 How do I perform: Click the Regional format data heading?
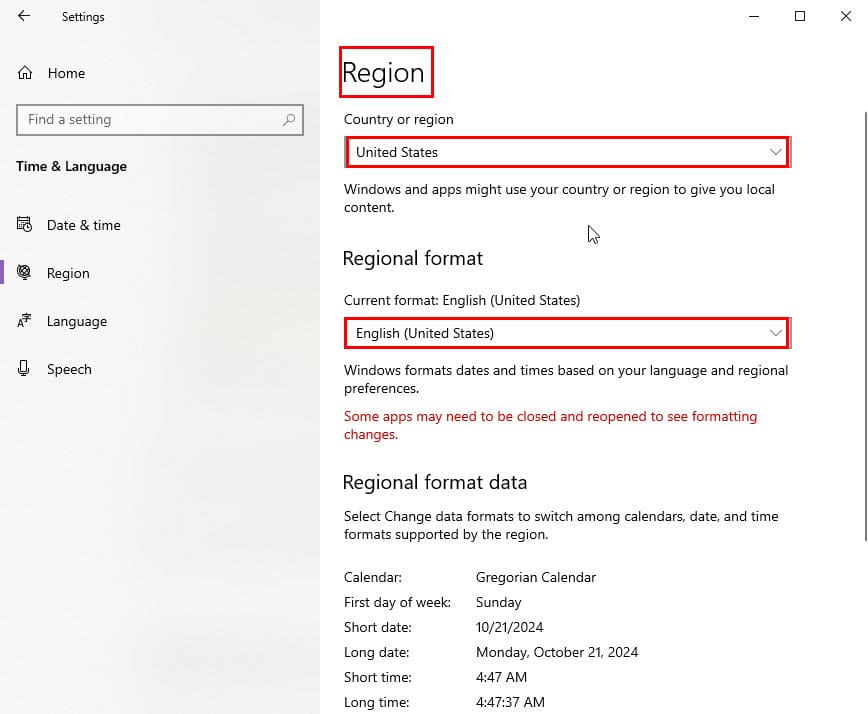[x=435, y=483]
